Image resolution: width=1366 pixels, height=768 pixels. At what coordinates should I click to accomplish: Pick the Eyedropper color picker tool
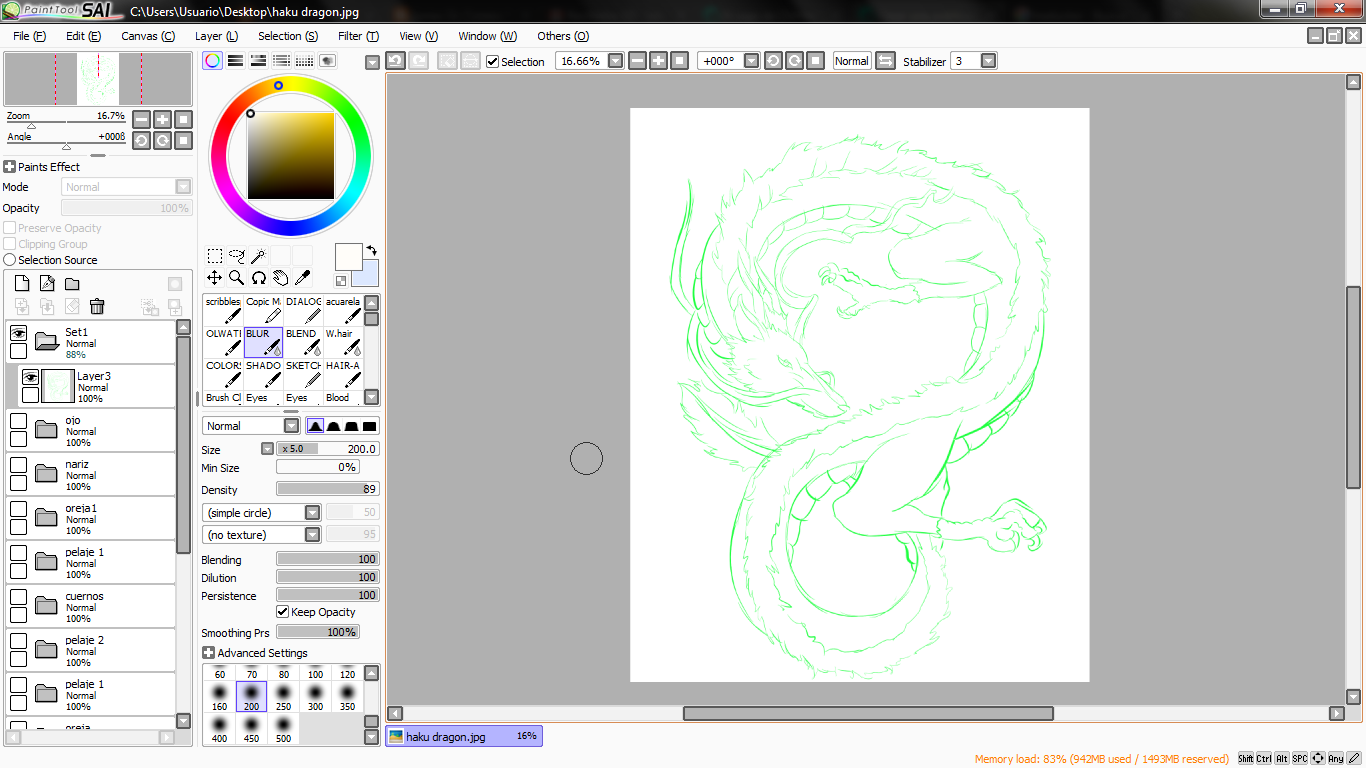click(302, 278)
